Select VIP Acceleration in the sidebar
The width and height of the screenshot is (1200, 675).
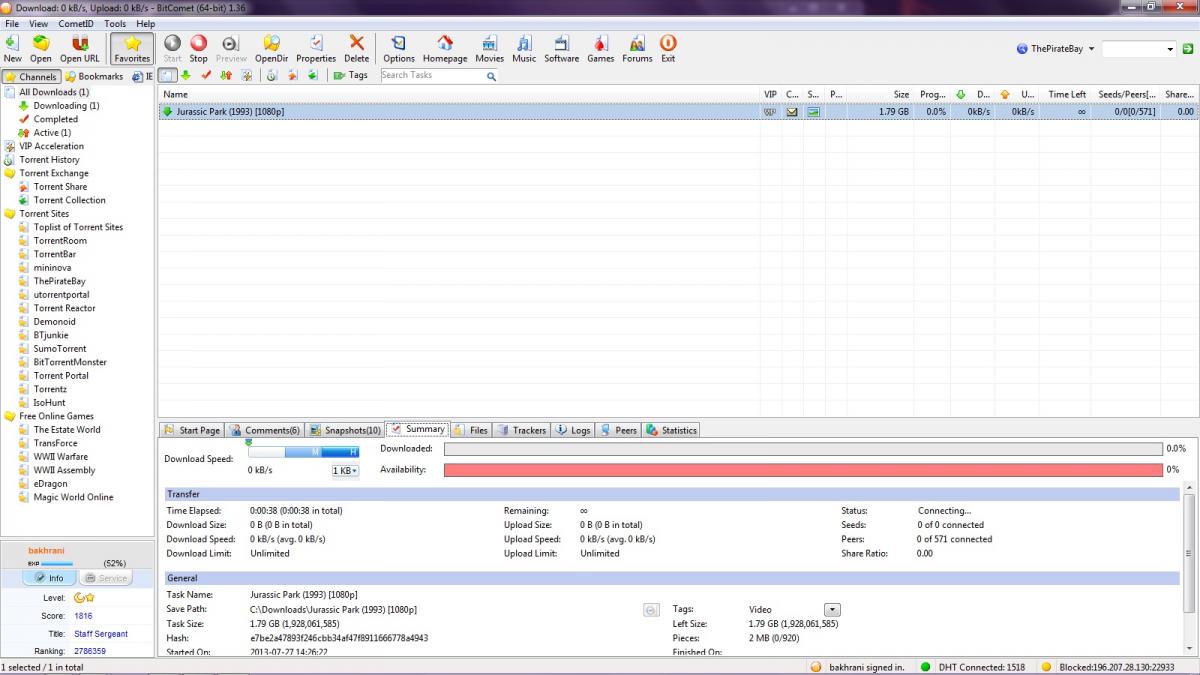51,146
